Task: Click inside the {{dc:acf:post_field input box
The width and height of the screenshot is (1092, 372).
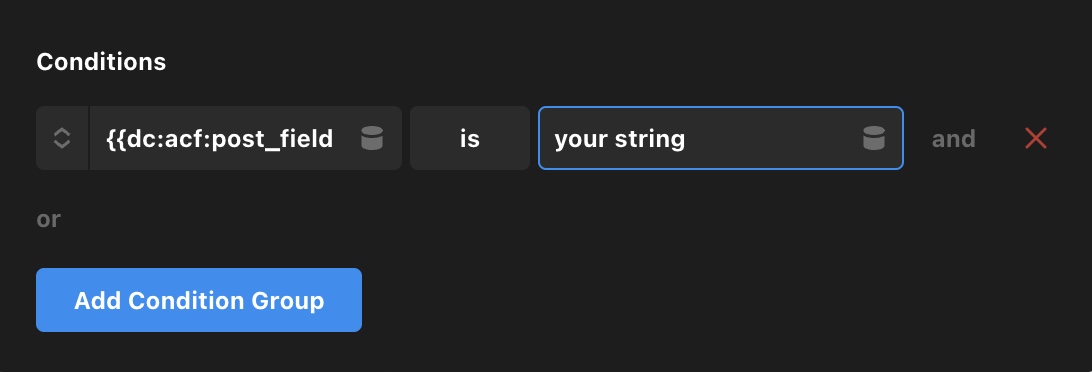Action: pos(246,138)
